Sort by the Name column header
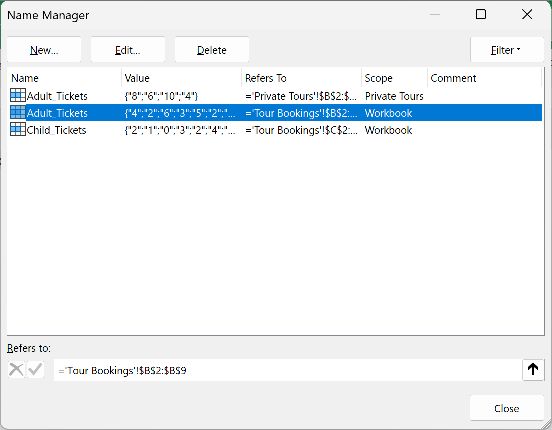552x430 pixels. [x=64, y=78]
